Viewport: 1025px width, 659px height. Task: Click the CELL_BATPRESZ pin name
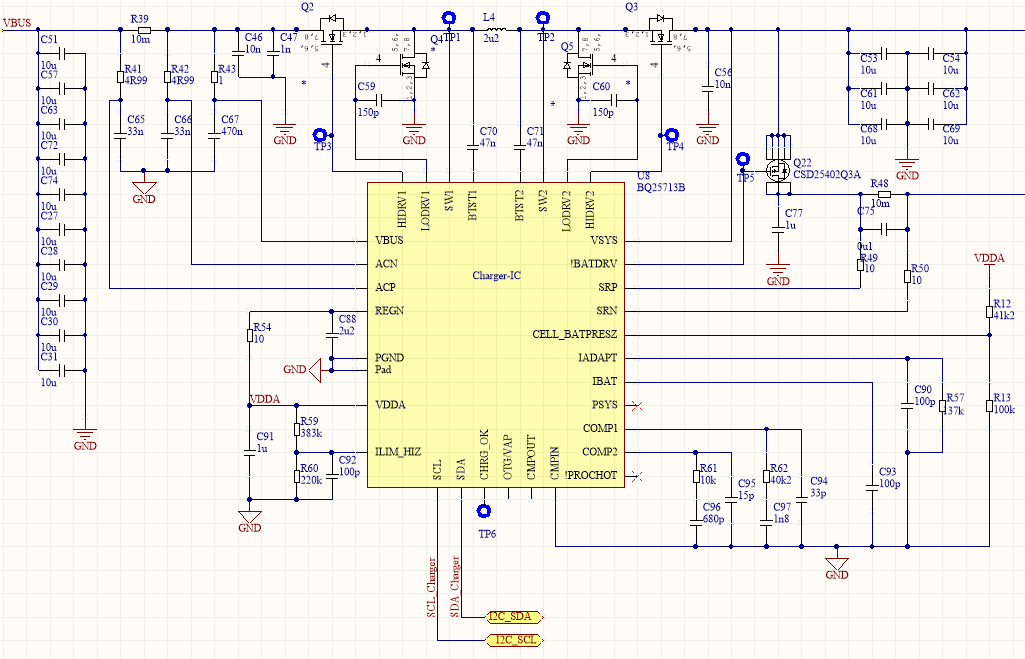point(575,334)
